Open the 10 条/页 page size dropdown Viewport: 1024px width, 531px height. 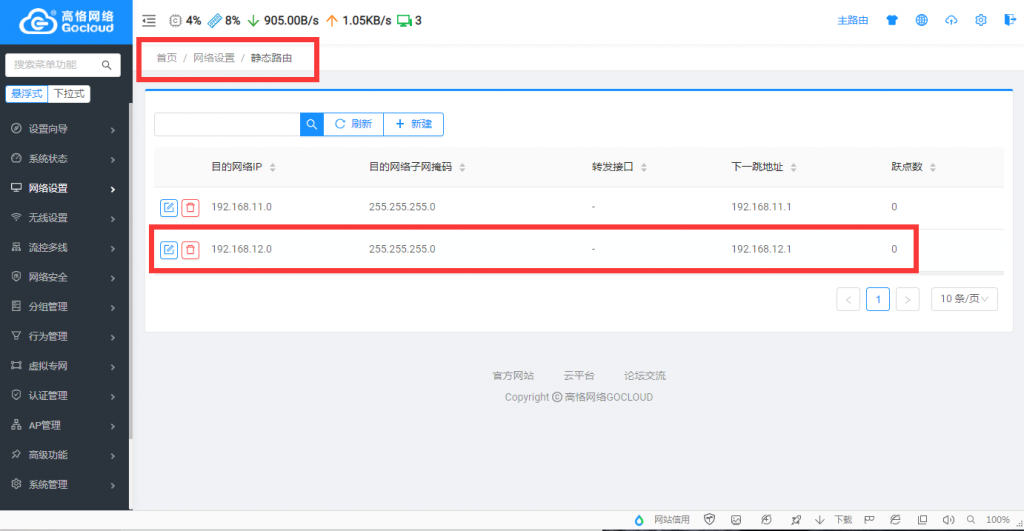click(x=964, y=299)
